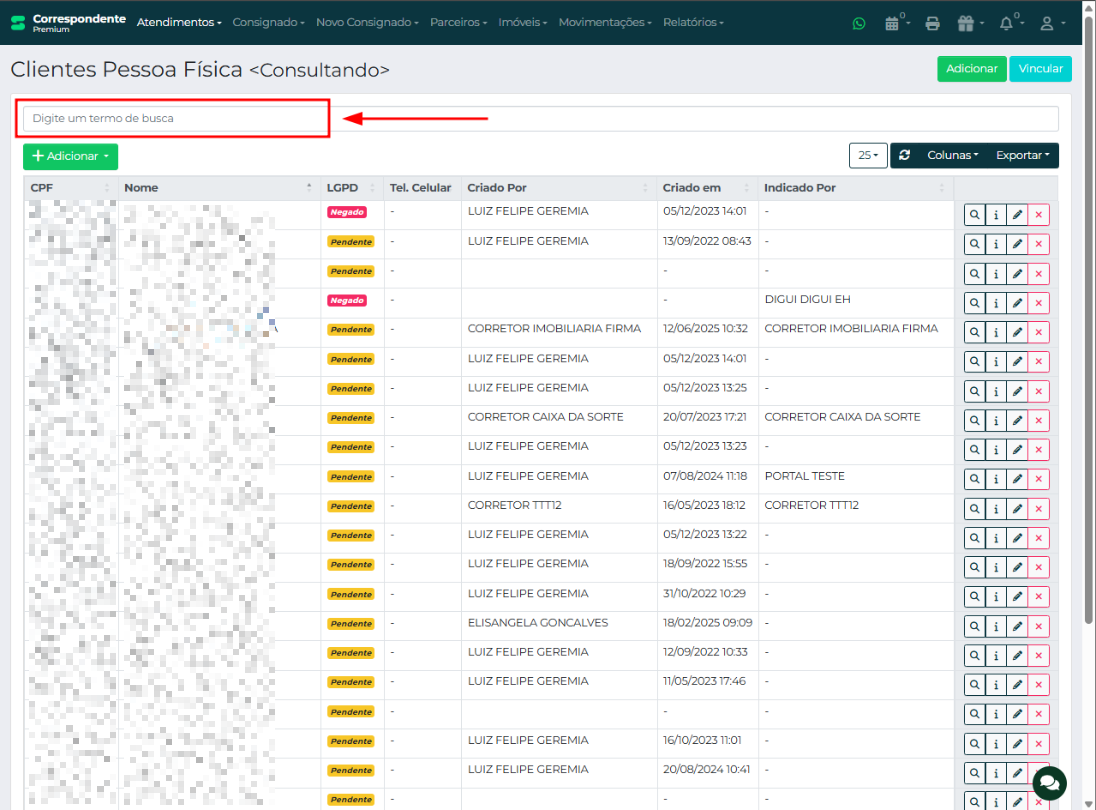Screen dimensions: 1096x810
Task: Open the notifications bell
Action: click(1006, 23)
